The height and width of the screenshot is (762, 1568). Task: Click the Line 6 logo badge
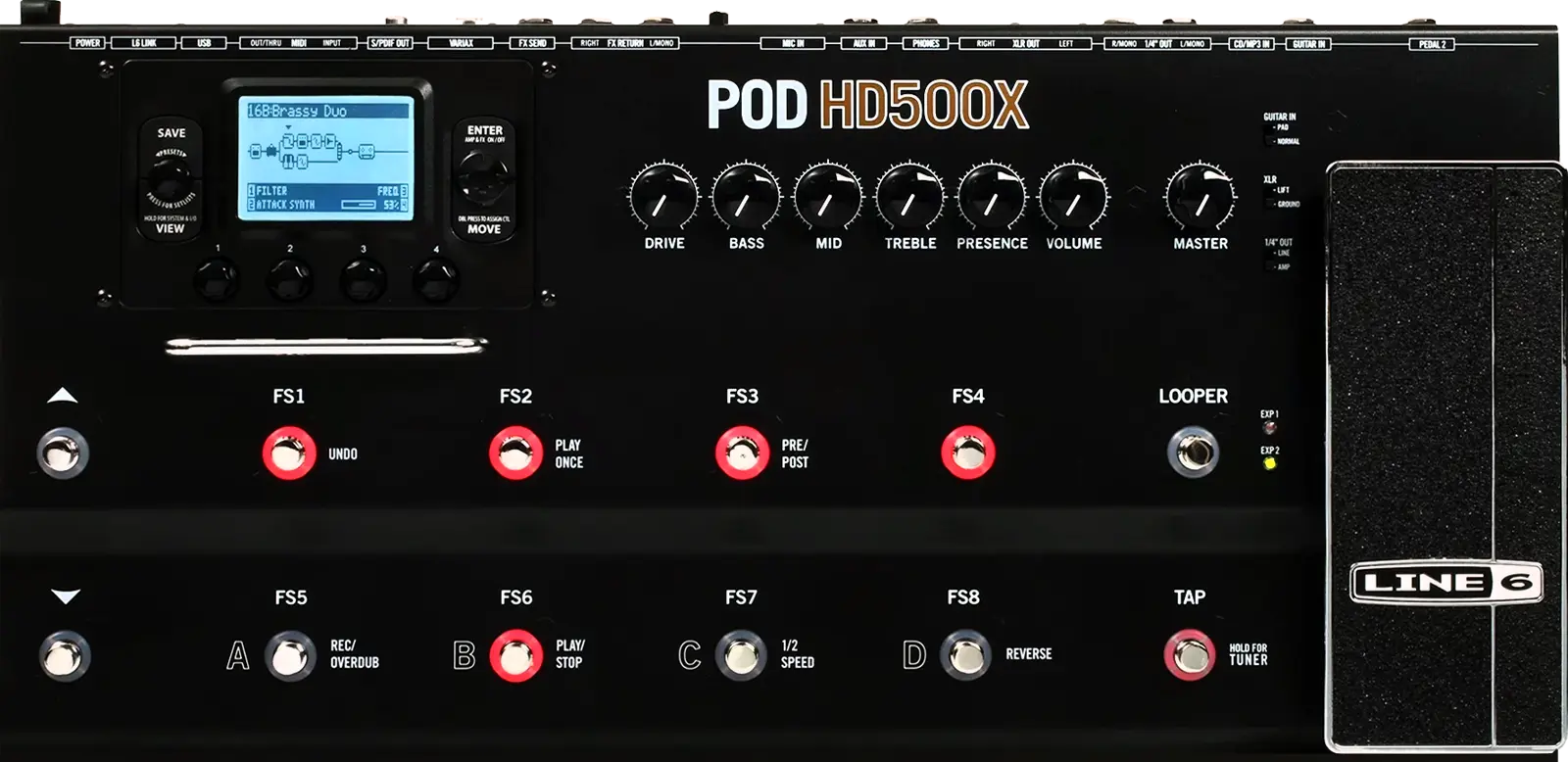[x=1445, y=583]
